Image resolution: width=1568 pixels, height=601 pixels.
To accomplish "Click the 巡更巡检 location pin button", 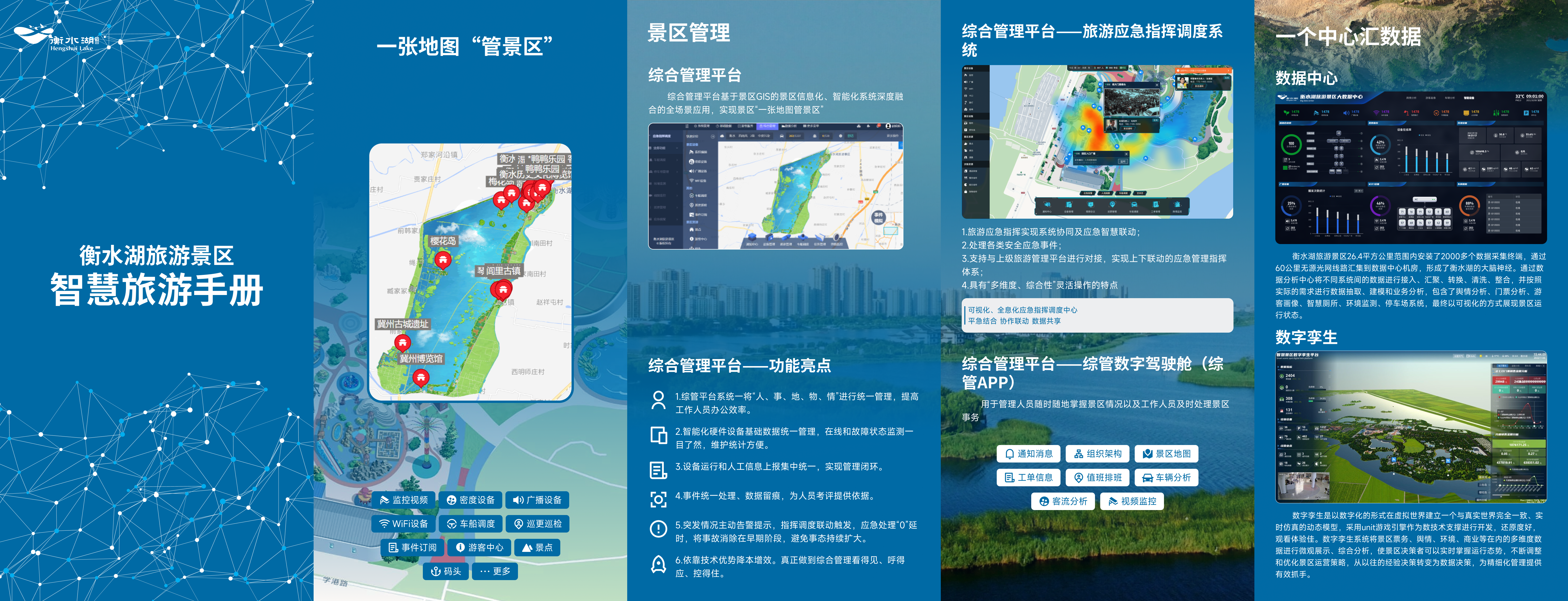I will click(538, 524).
